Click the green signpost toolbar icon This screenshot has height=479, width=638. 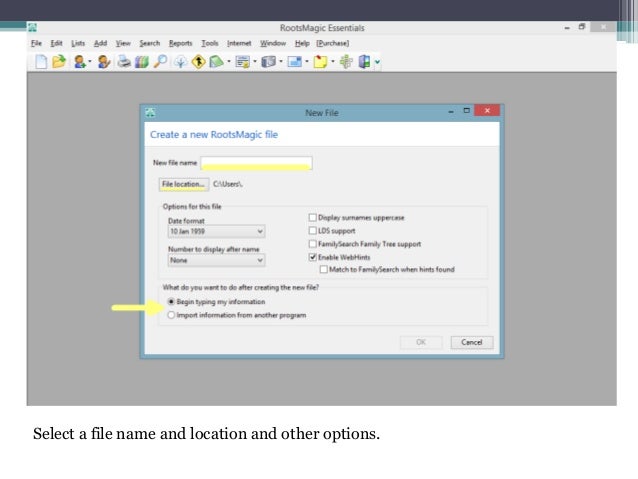point(346,62)
